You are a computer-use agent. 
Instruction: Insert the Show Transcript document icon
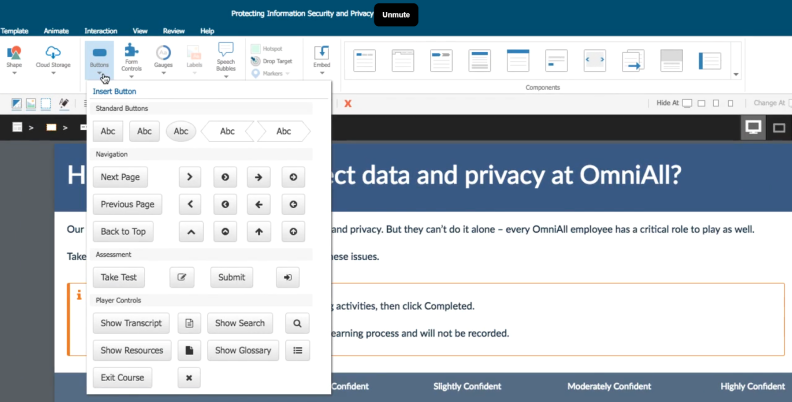coord(189,323)
